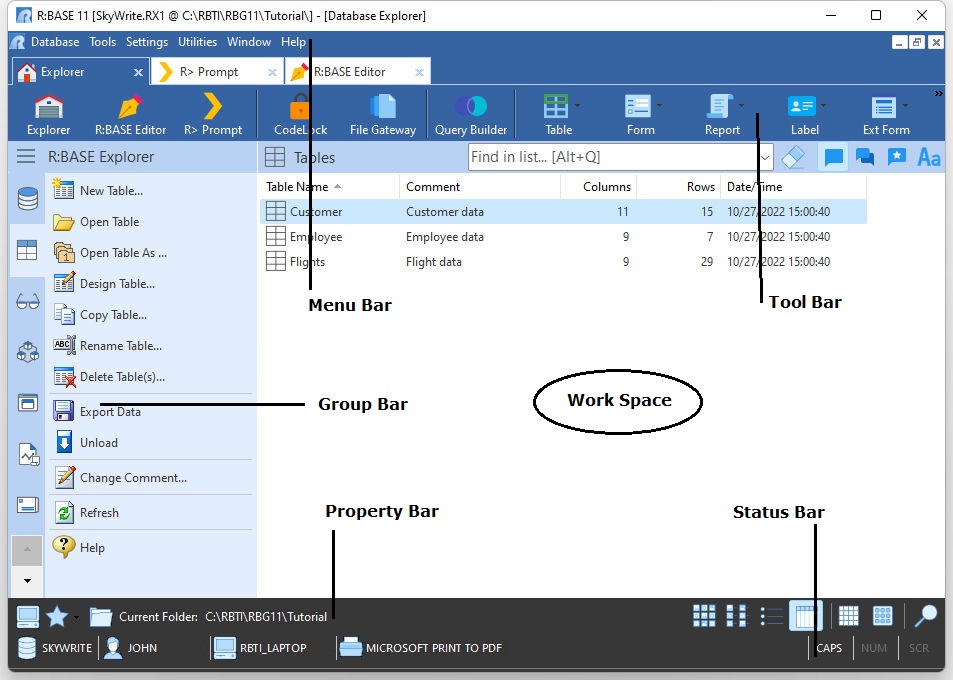
Task: Select the Employee table row
Action: 563,237
